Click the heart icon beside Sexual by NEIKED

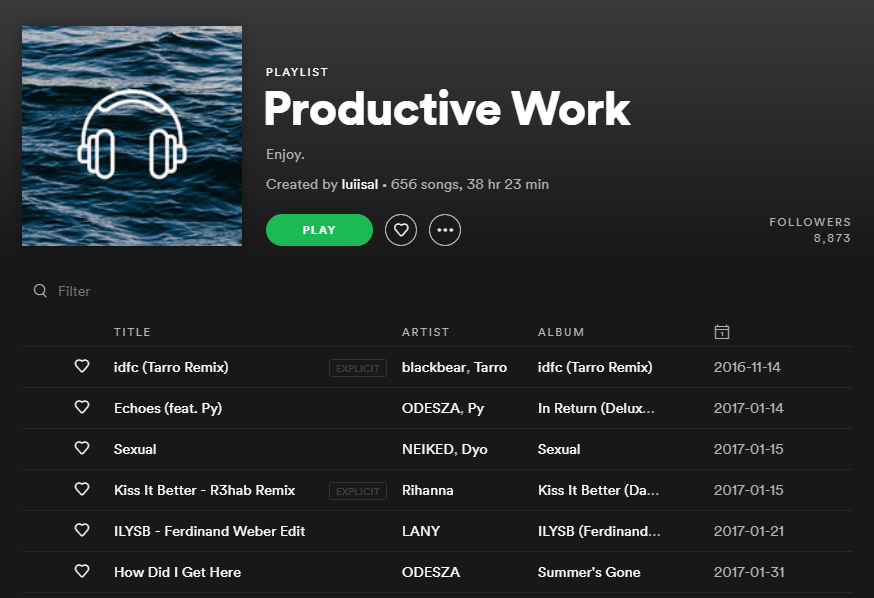pos(82,449)
